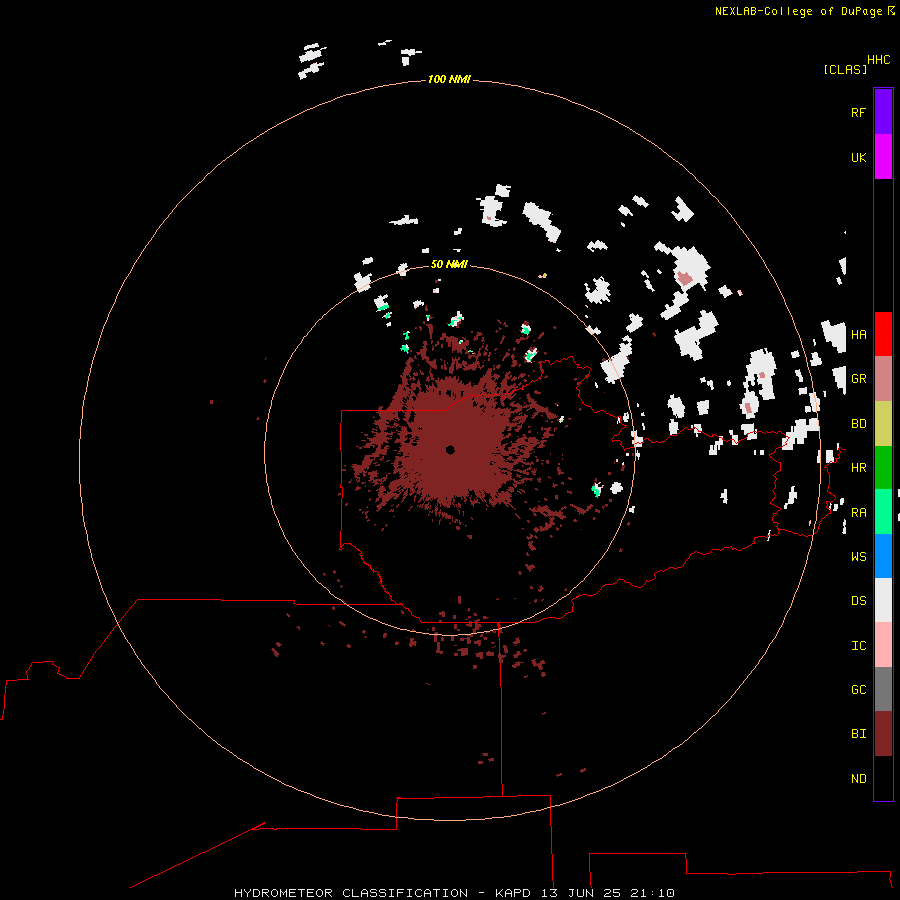Click the black radar site dot at center
Viewport: 900px width, 900px height.
pyautogui.click(x=450, y=450)
